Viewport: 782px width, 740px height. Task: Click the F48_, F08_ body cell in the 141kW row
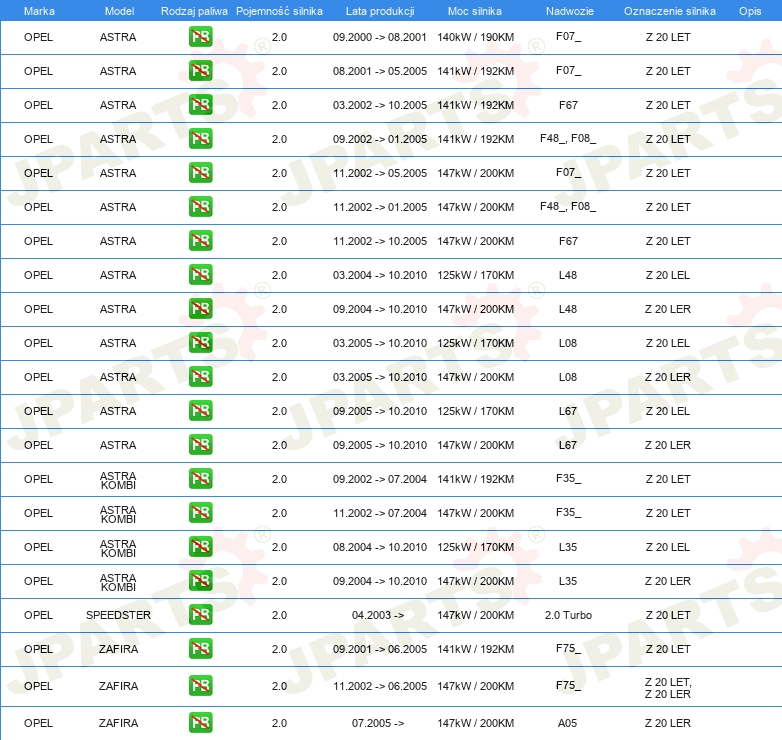point(568,138)
